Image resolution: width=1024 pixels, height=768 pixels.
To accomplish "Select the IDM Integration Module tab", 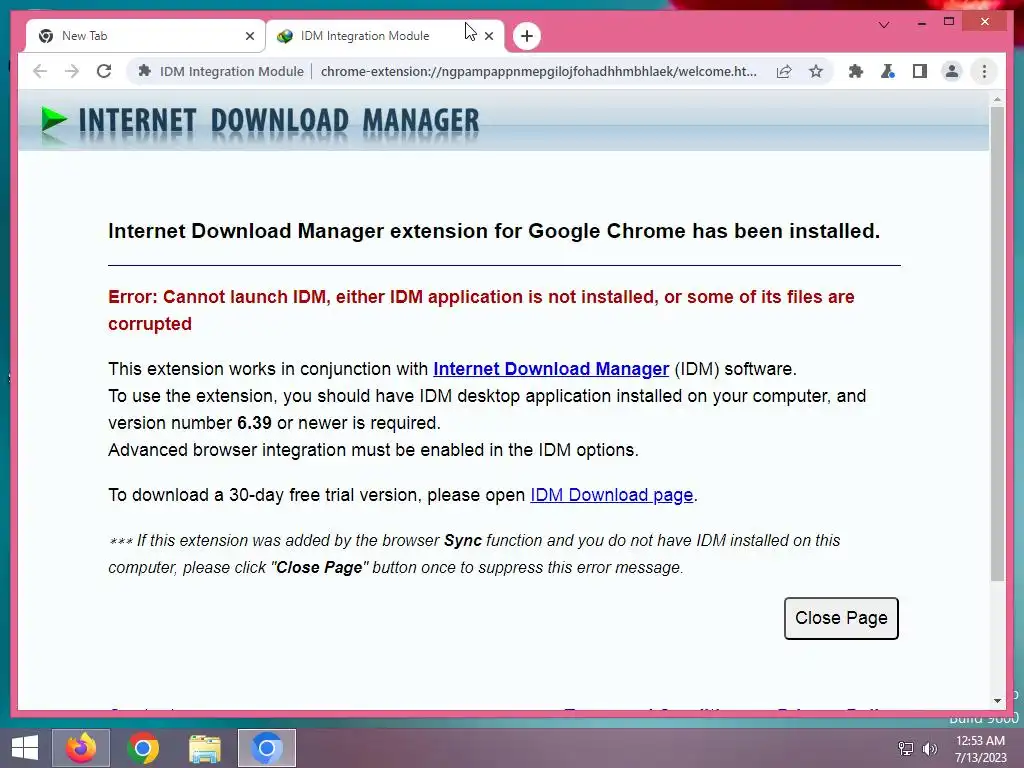I will 384,36.
